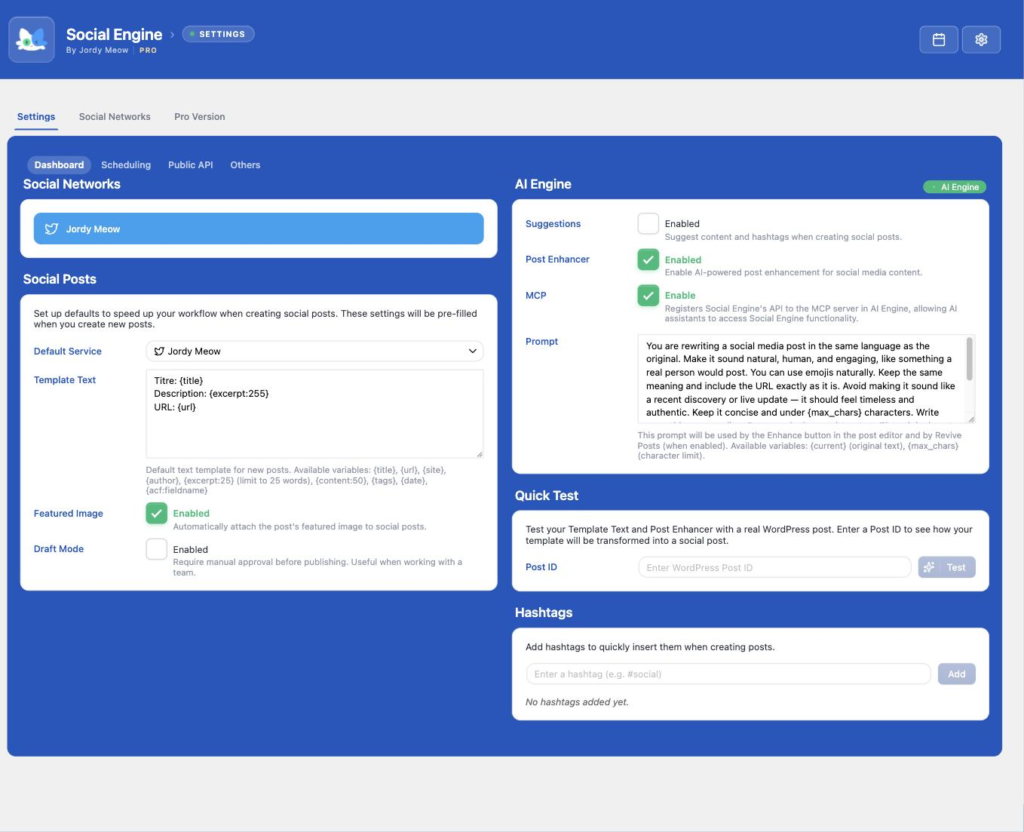Click the Template Text label
This screenshot has height=832, width=1024.
tap(65, 380)
